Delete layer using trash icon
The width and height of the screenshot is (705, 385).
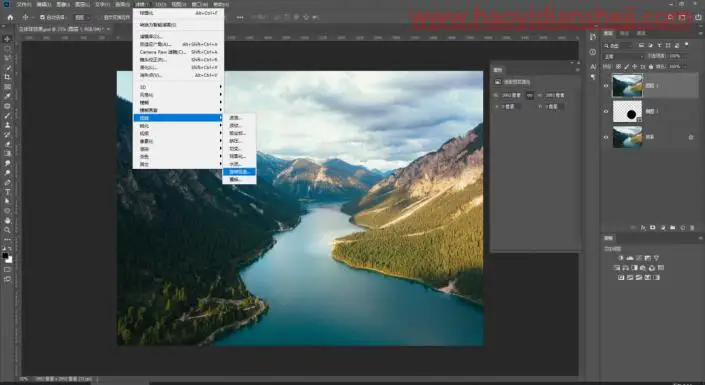pyautogui.click(x=692, y=228)
